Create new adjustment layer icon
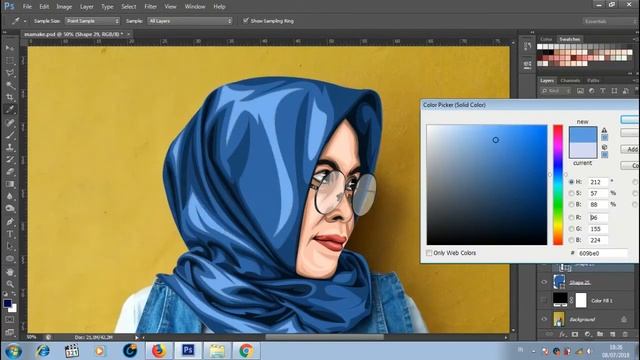Viewport: 640px width, 360px height. pos(587,334)
